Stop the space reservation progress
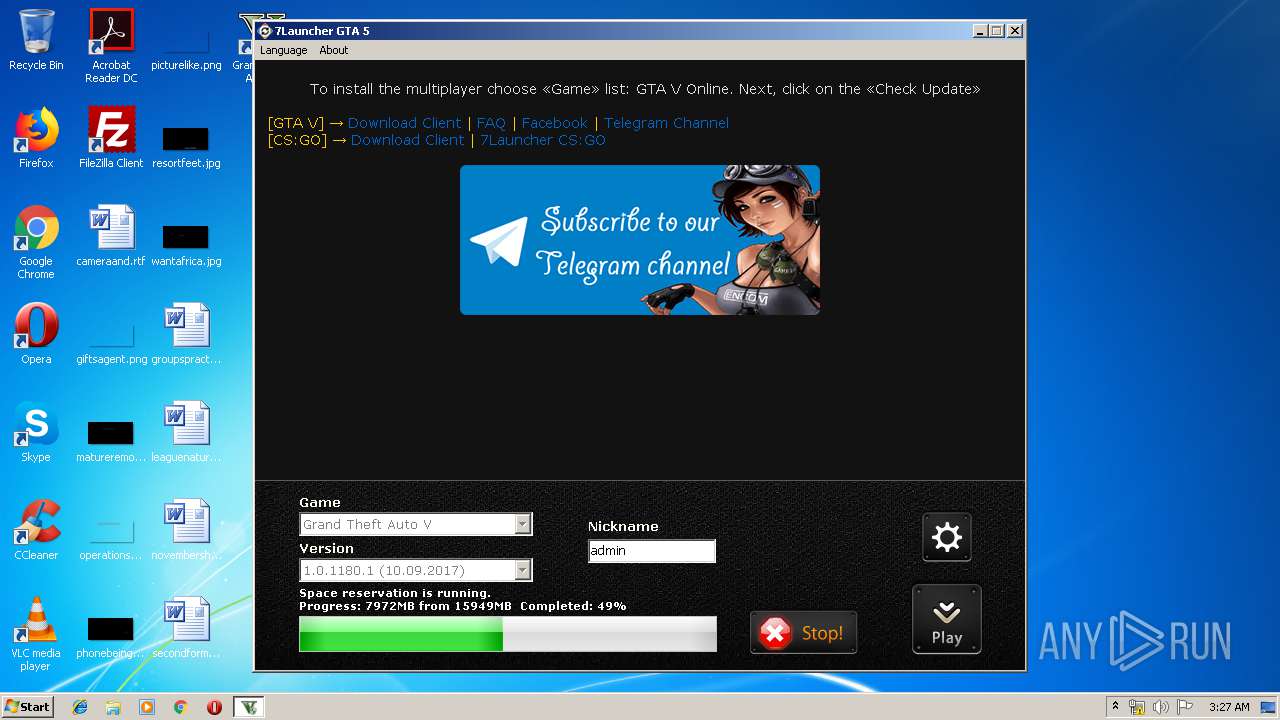The height and width of the screenshot is (720, 1280). click(803, 633)
